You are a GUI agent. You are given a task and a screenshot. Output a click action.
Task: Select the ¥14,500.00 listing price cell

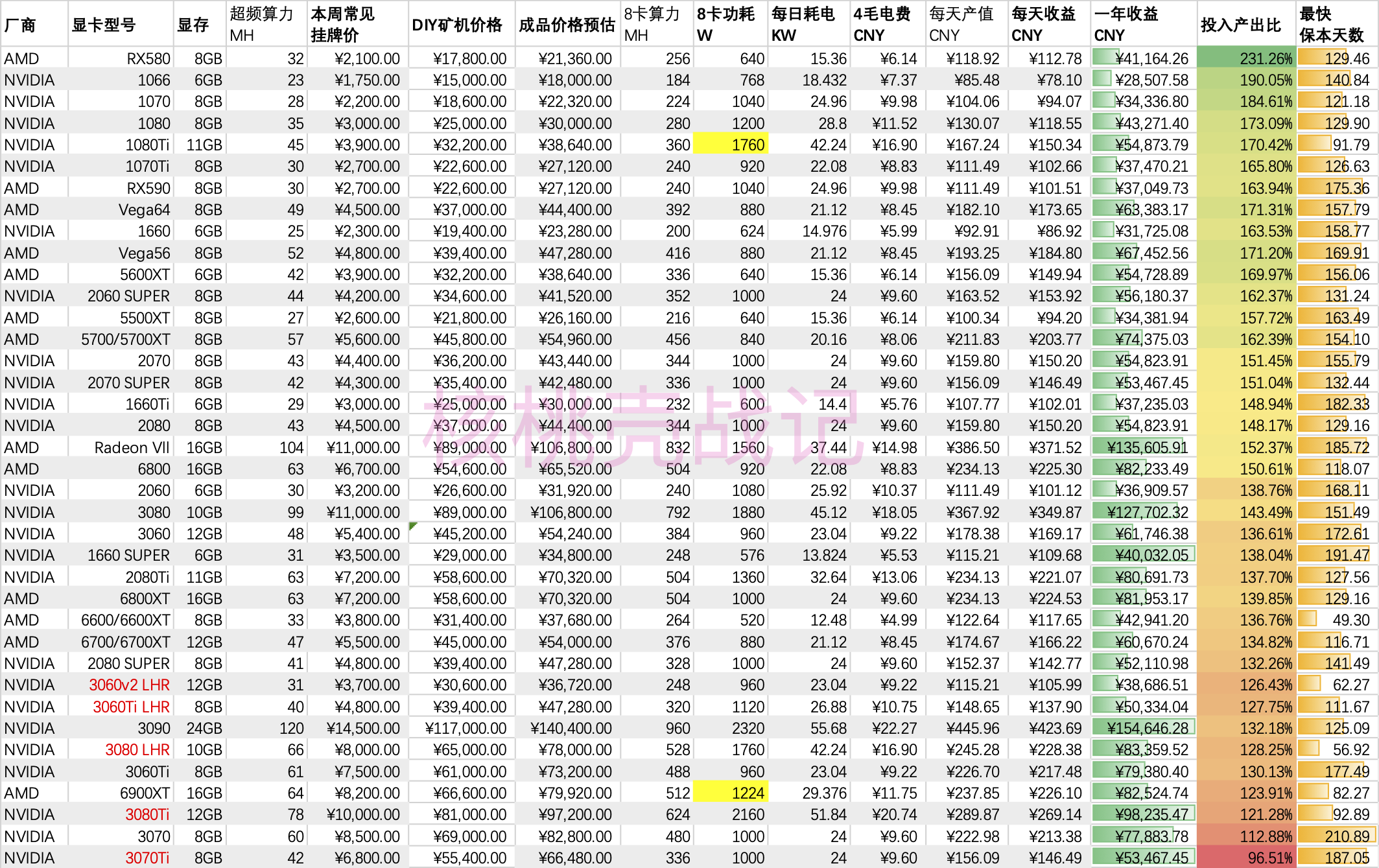[x=358, y=728]
